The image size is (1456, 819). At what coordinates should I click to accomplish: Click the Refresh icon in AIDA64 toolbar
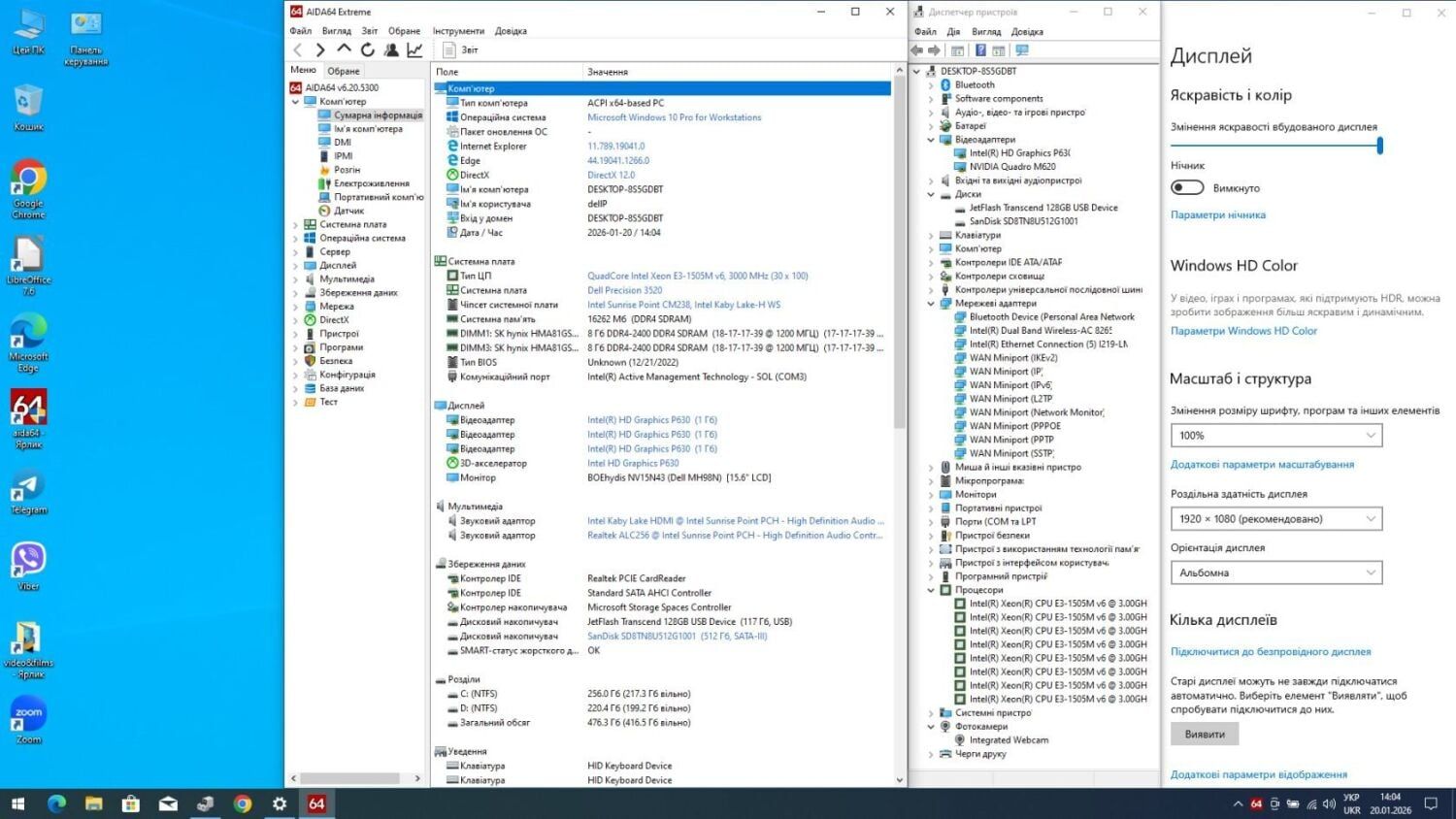pos(368,49)
